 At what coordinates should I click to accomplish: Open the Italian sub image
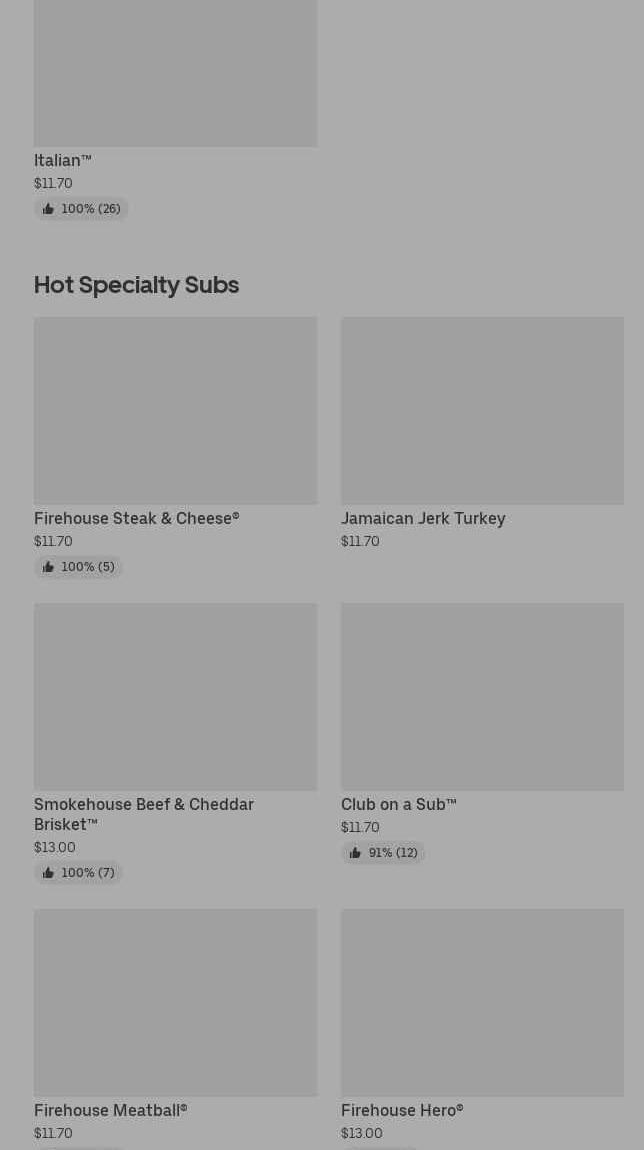(x=175, y=73)
